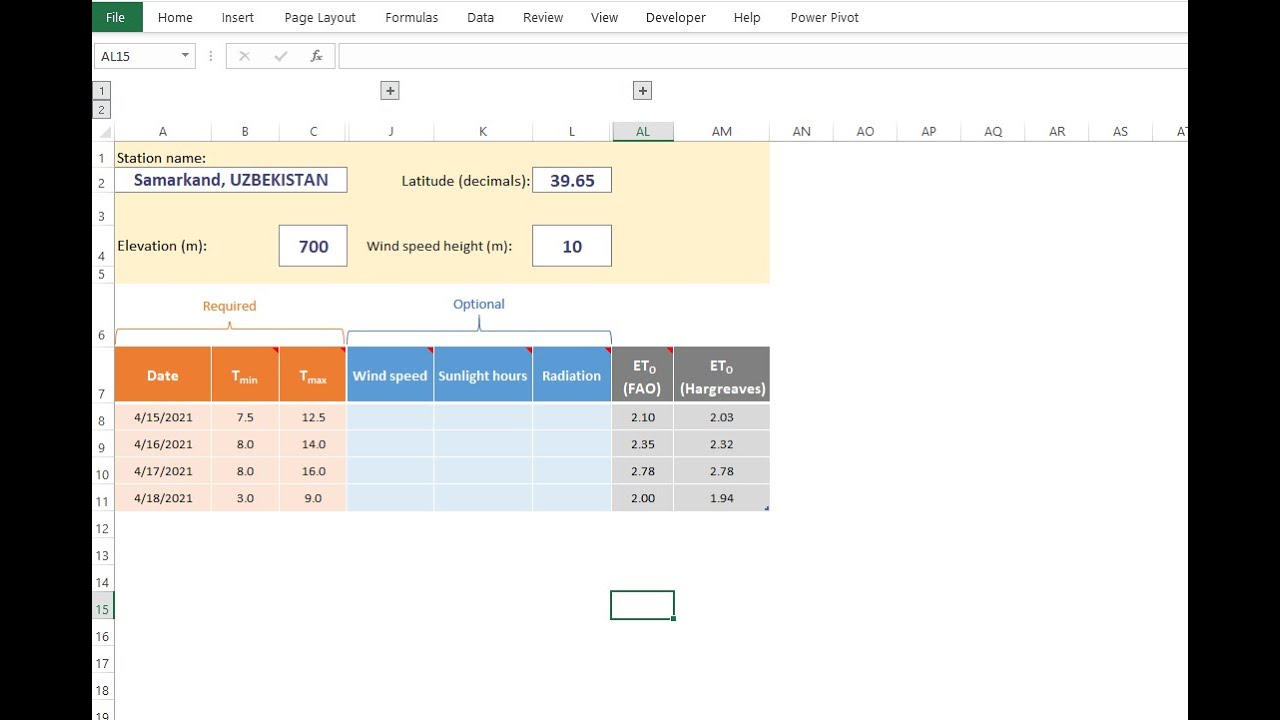Select the 4/17/2021 date cell
1280x720 pixels.
[x=163, y=471]
